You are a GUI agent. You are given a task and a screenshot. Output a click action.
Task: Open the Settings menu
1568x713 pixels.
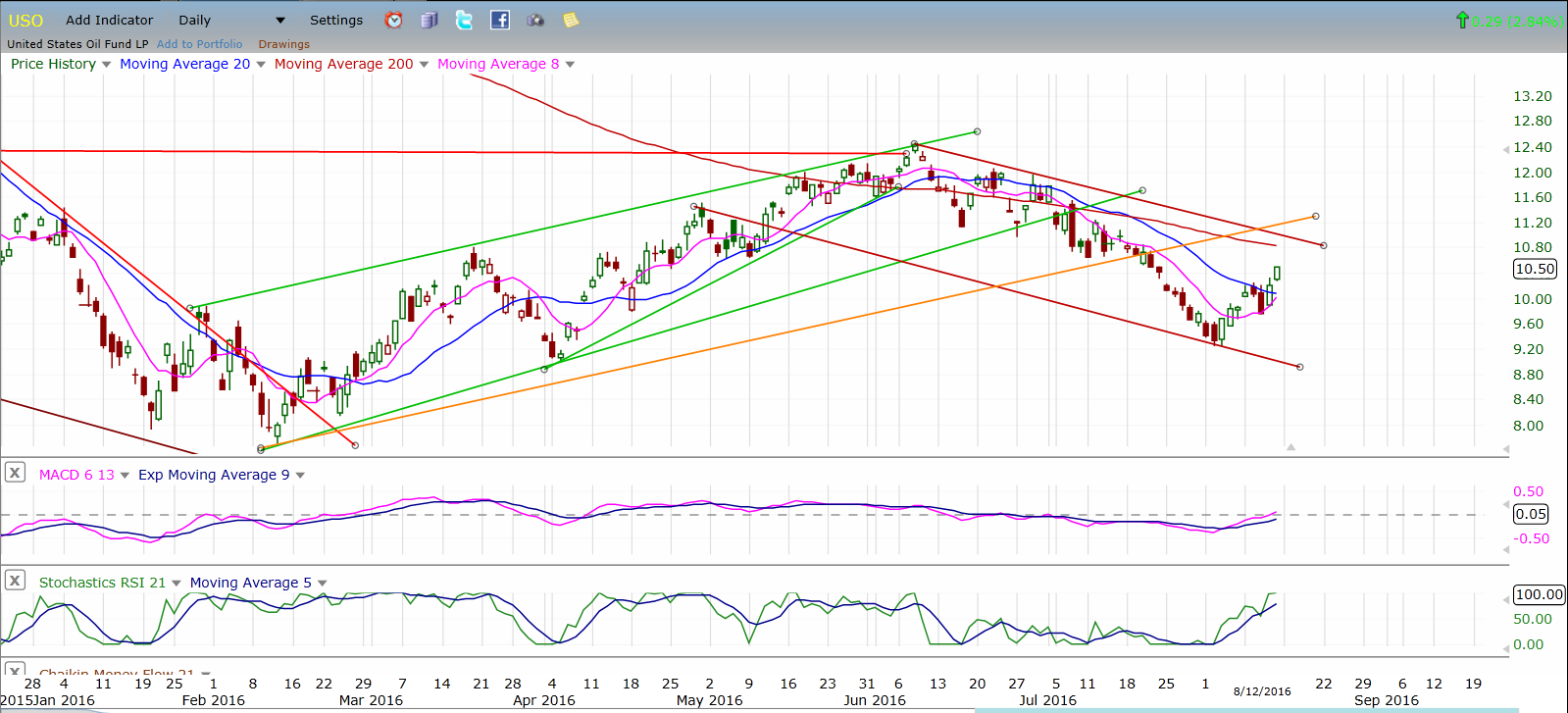click(x=336, y=20)
